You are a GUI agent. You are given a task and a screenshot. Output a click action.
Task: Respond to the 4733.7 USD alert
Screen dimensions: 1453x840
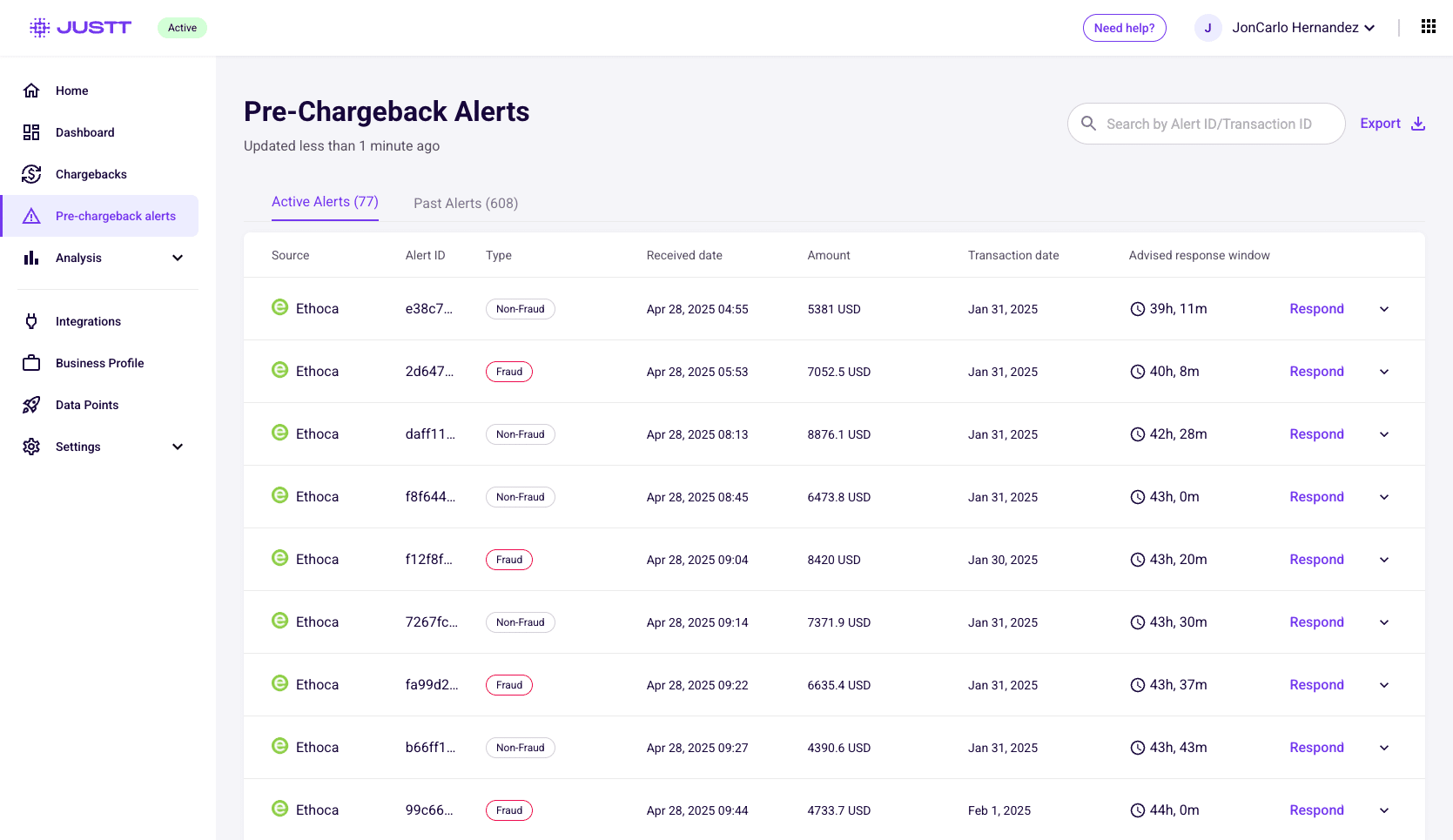click(x=1316, y=810)
